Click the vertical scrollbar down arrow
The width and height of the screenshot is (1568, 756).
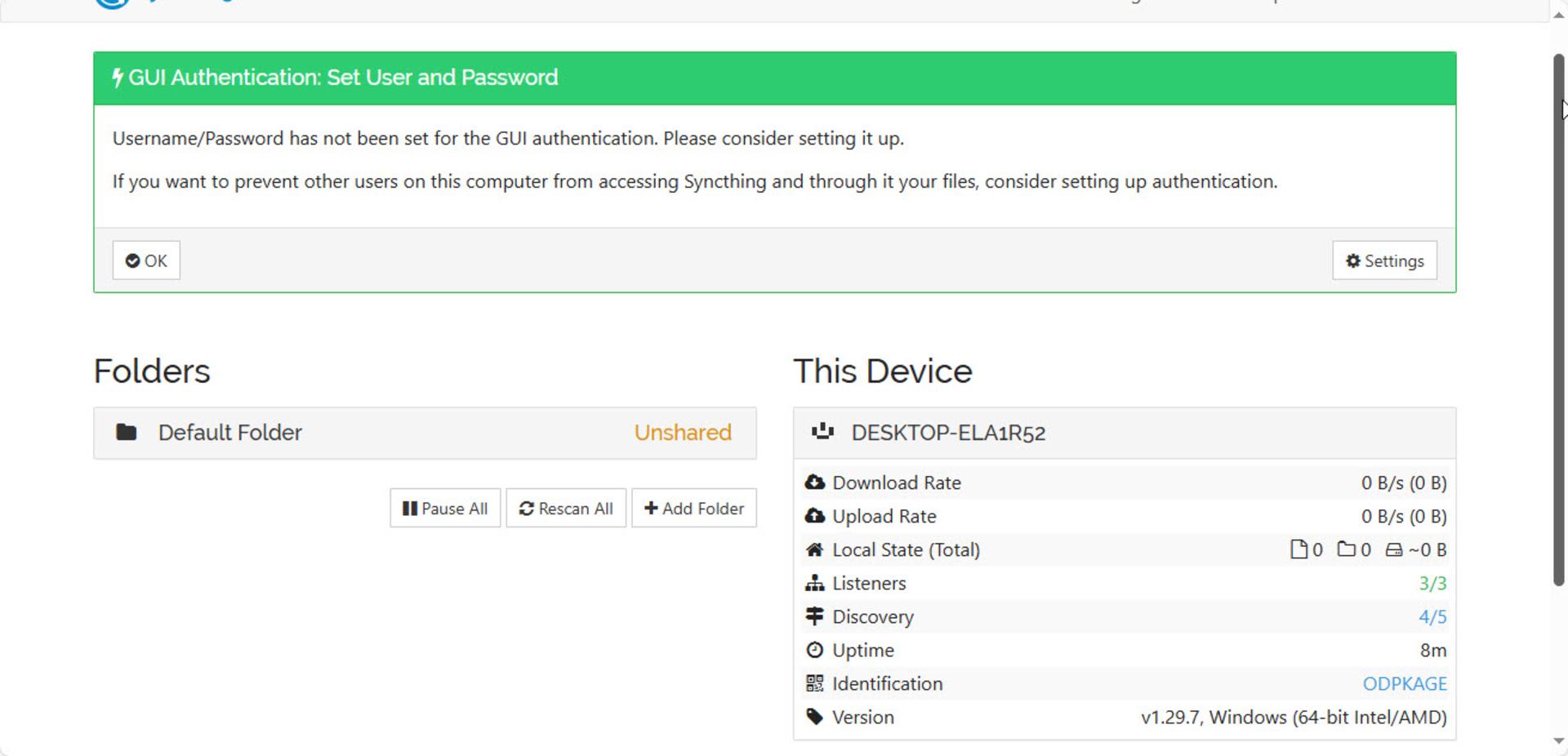tap(1558, 741)
